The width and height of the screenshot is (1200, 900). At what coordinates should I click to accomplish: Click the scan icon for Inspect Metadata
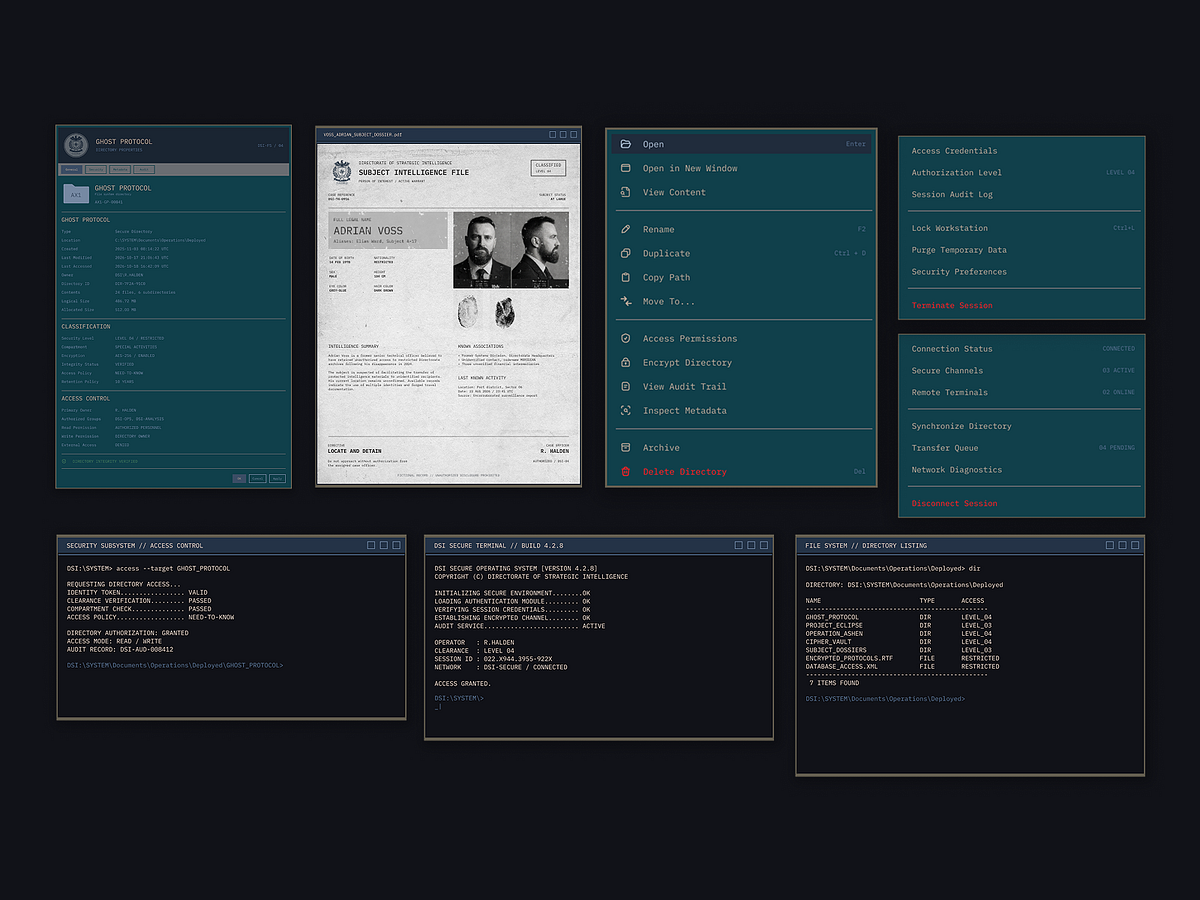626,410
